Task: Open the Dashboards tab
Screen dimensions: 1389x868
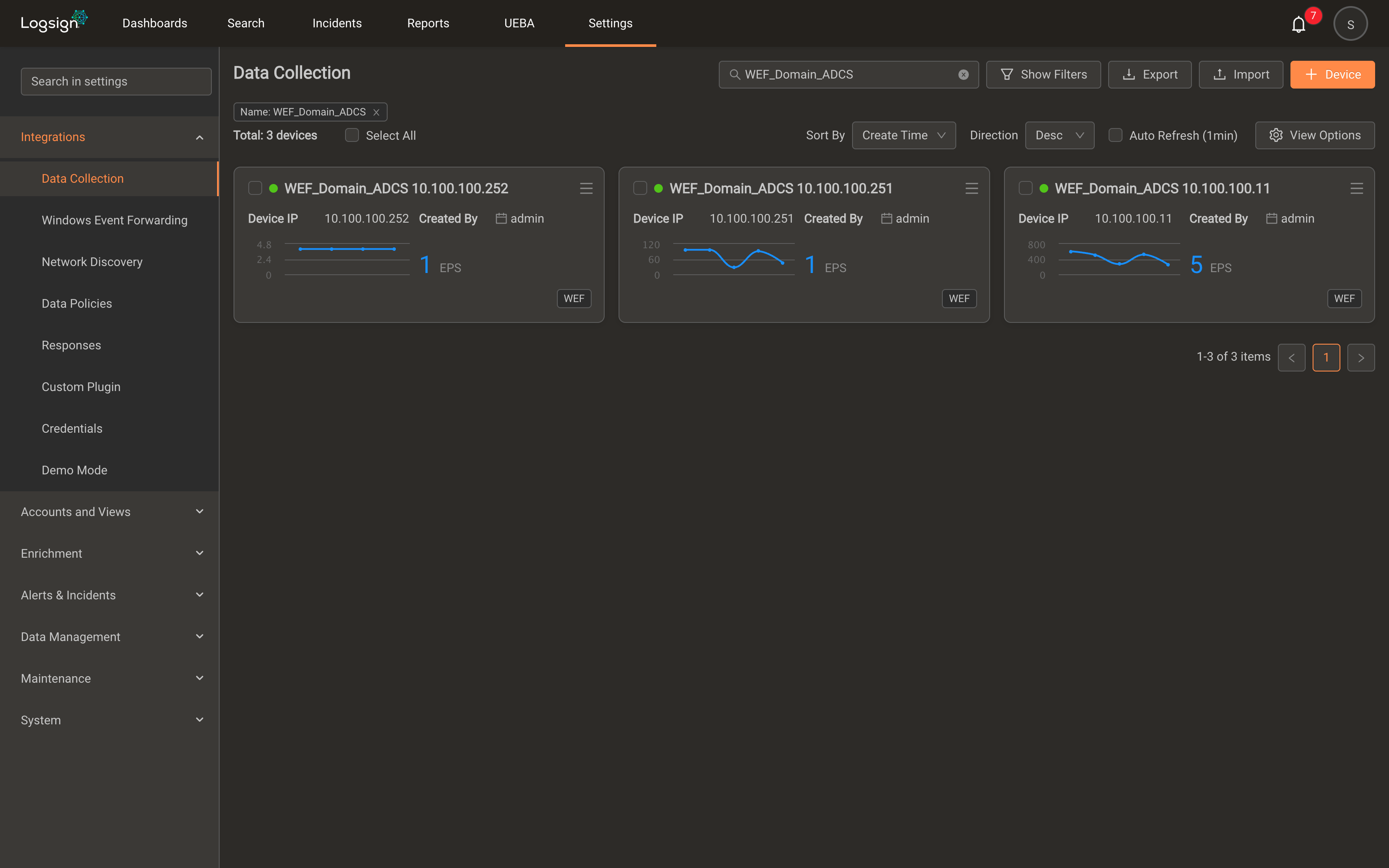Action: click(155, 23)
